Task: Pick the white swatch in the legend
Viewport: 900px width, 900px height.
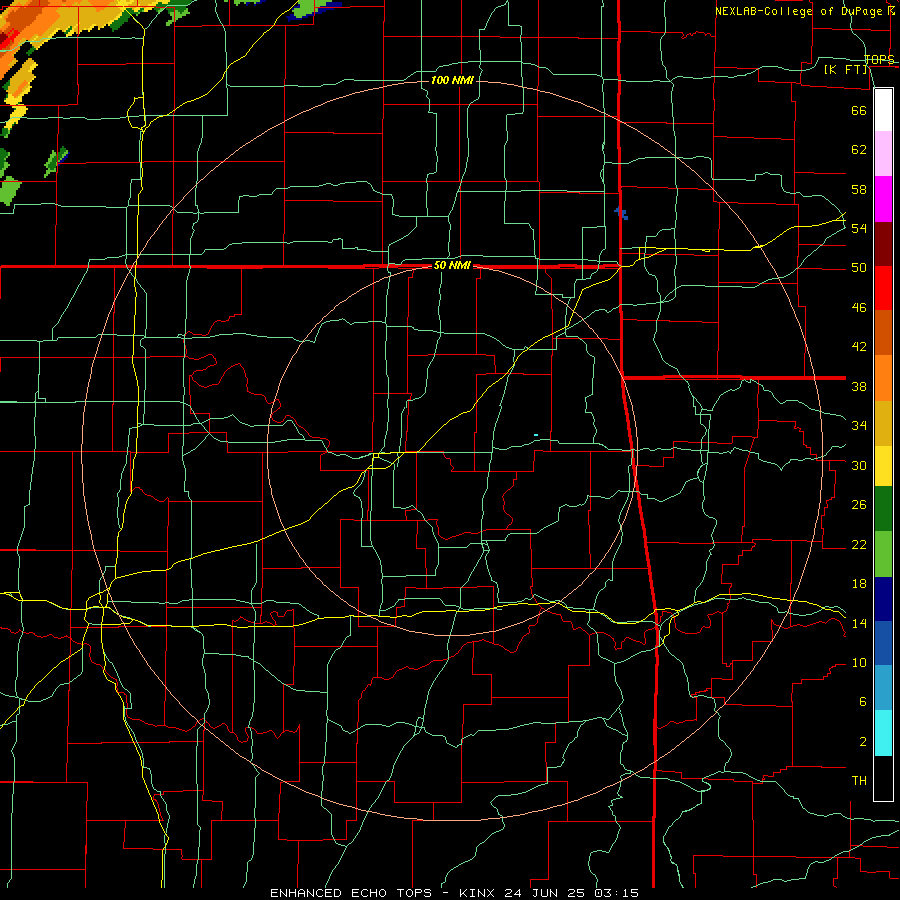Action: (x=883, y=110)
